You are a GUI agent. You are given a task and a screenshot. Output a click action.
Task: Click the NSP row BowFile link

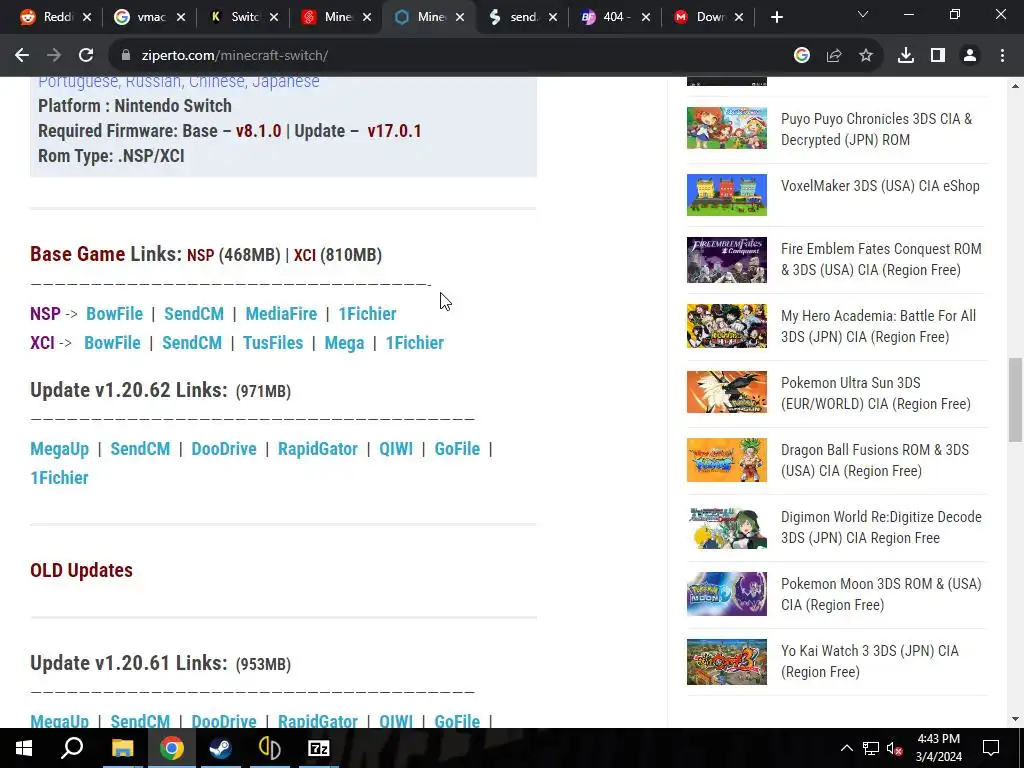[x=114, y=313]
